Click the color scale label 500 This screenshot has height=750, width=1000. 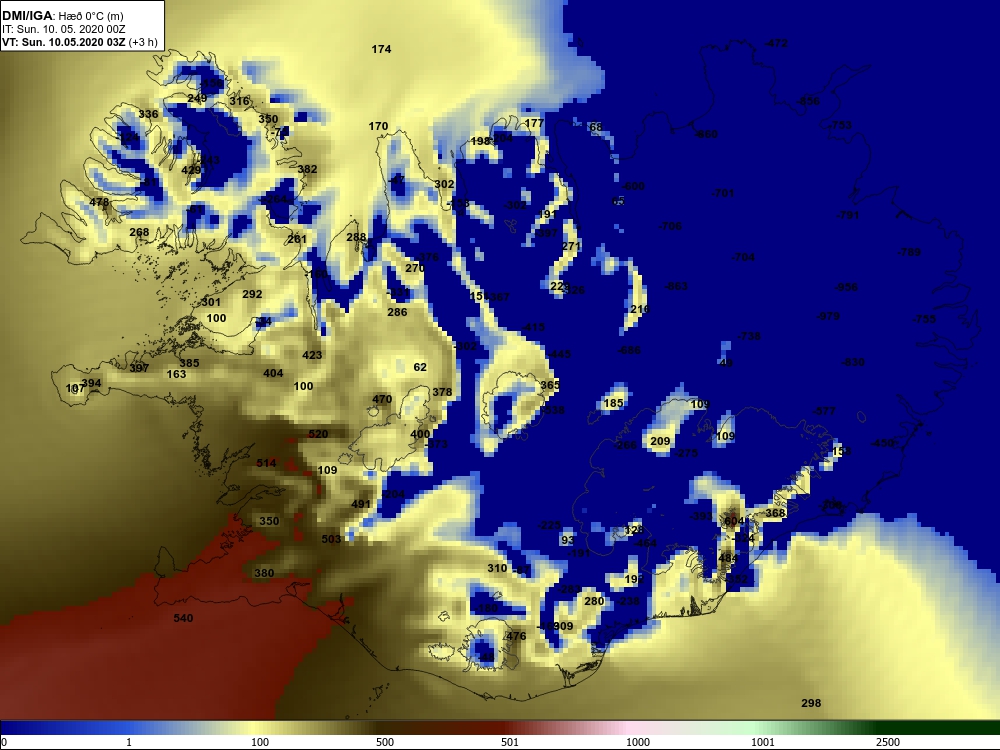click(385, 742)
